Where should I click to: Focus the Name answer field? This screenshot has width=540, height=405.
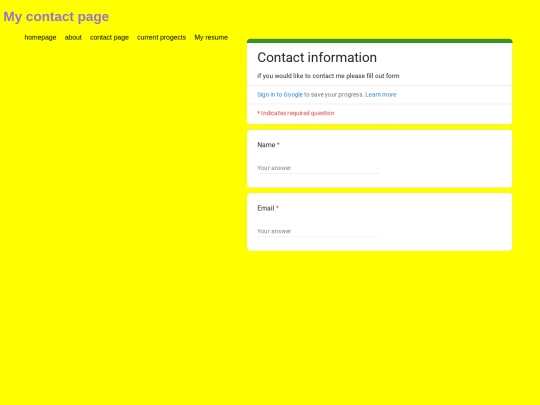point(319,168)
